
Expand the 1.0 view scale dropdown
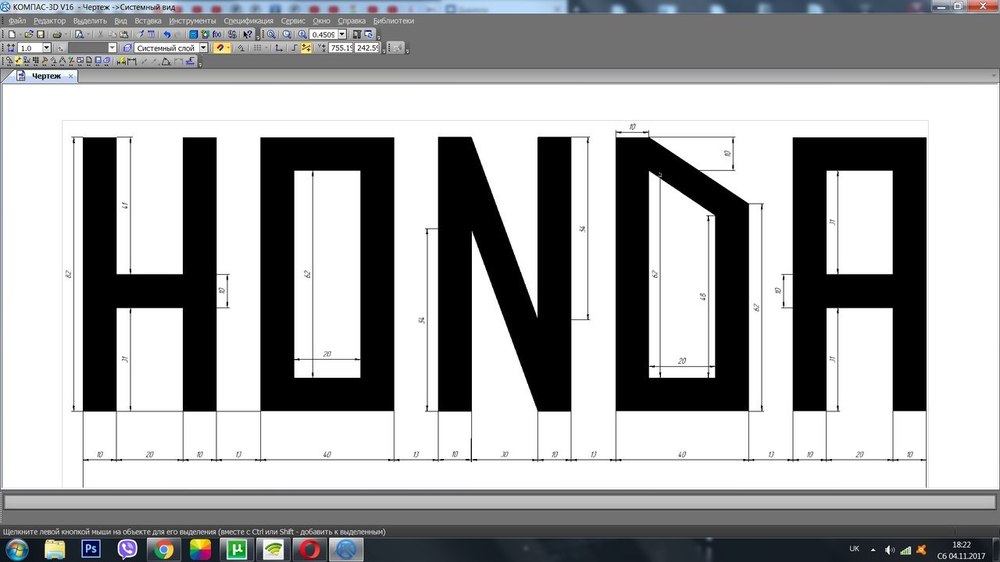tap(47, 47)
